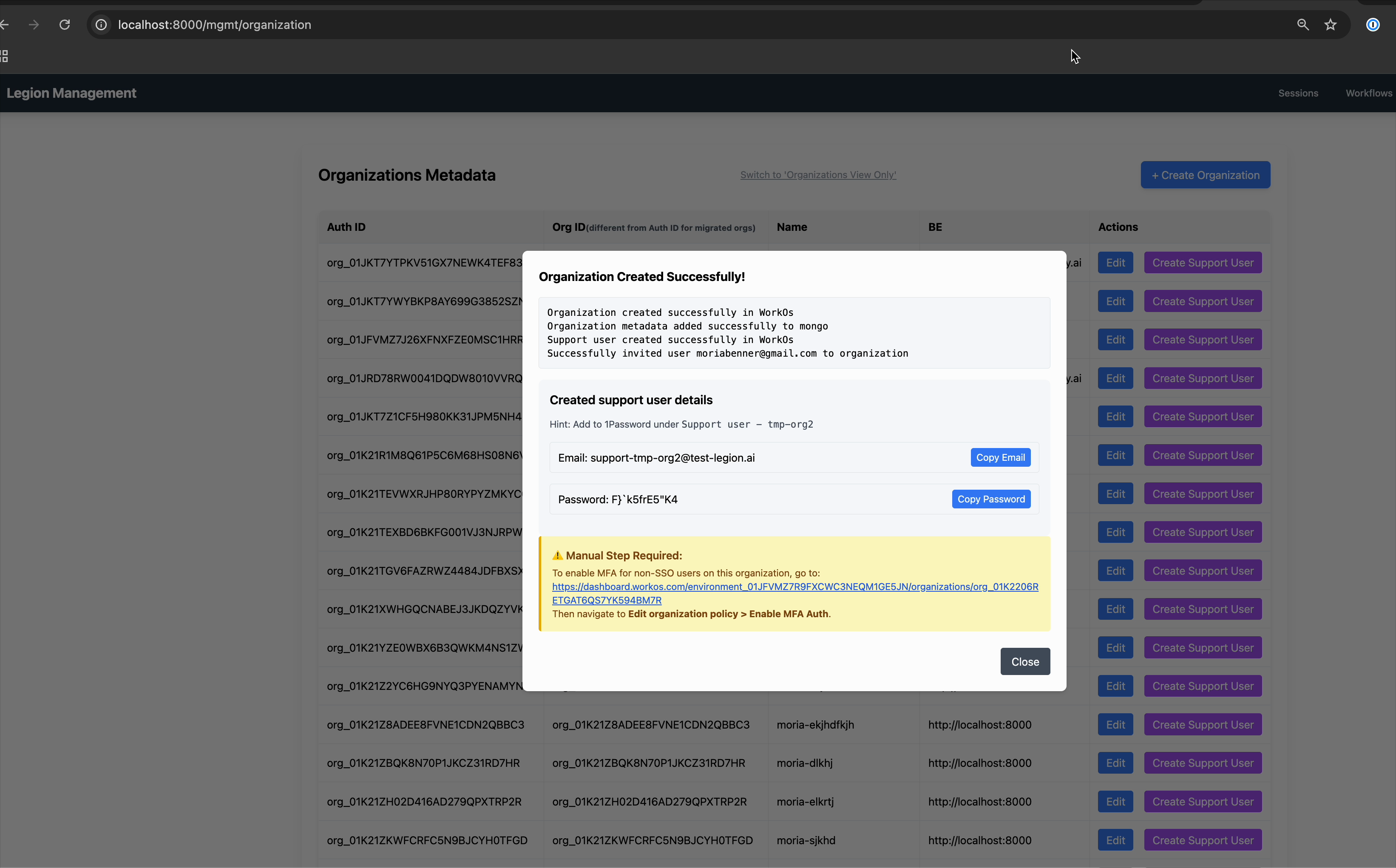Click Edit for moria-ekjhdfkjh organization
The height and width of the screenshot is (868, 1396).
pyautogui.click(x=1115, y=724)
